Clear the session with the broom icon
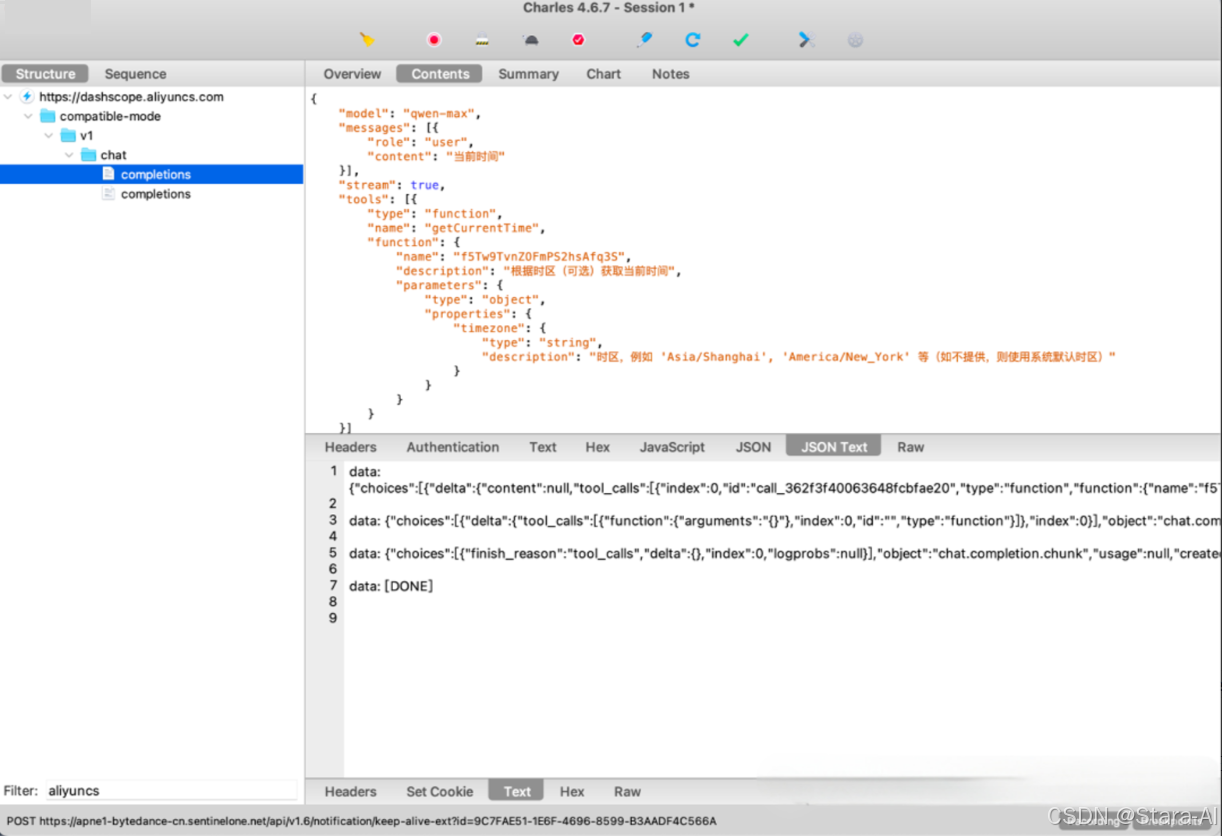 (367, 40)
